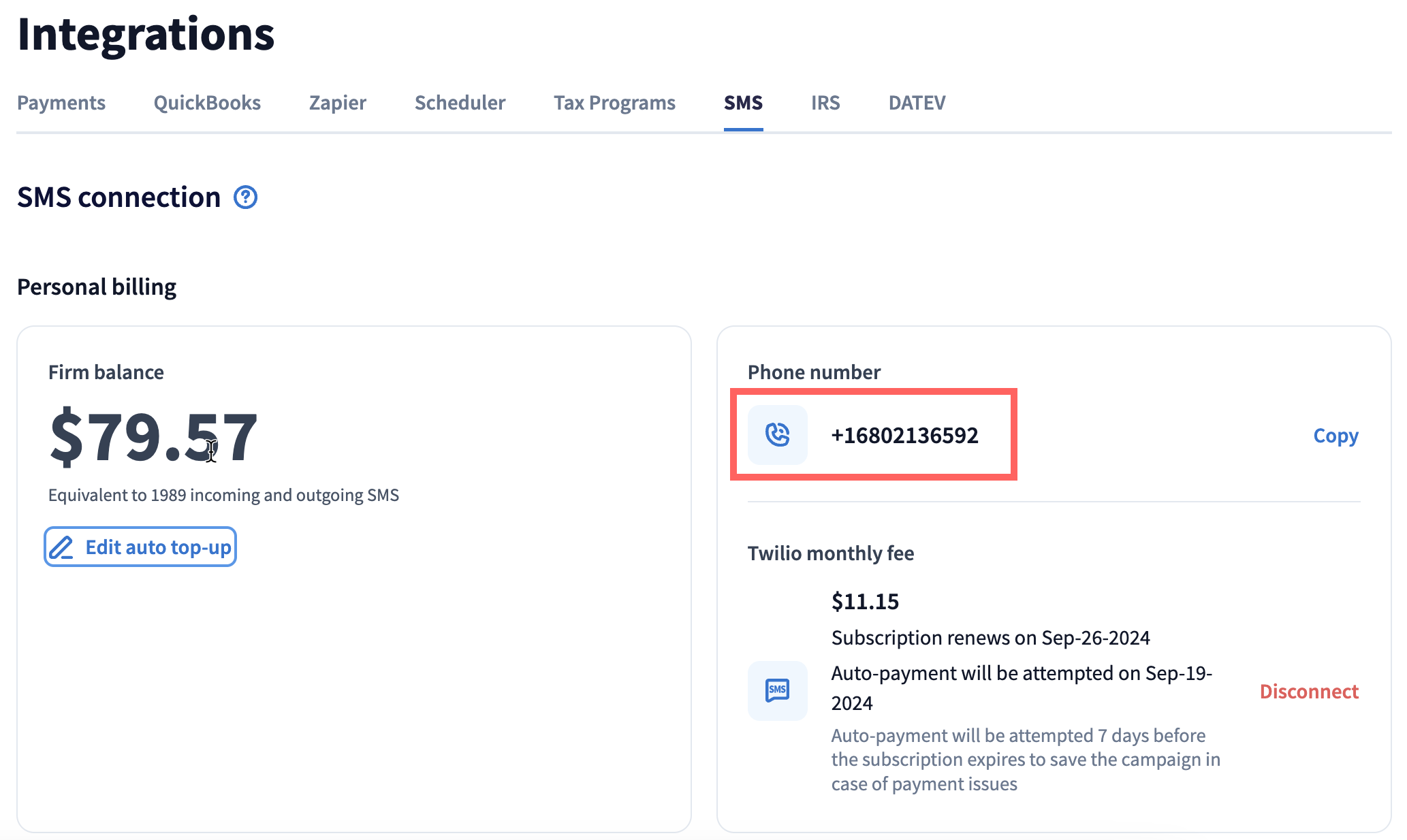Image resolution: width=1407 pixels, height=840 pixels.
Task: Click the active SMS tab
Action: [x=743, y=103]
